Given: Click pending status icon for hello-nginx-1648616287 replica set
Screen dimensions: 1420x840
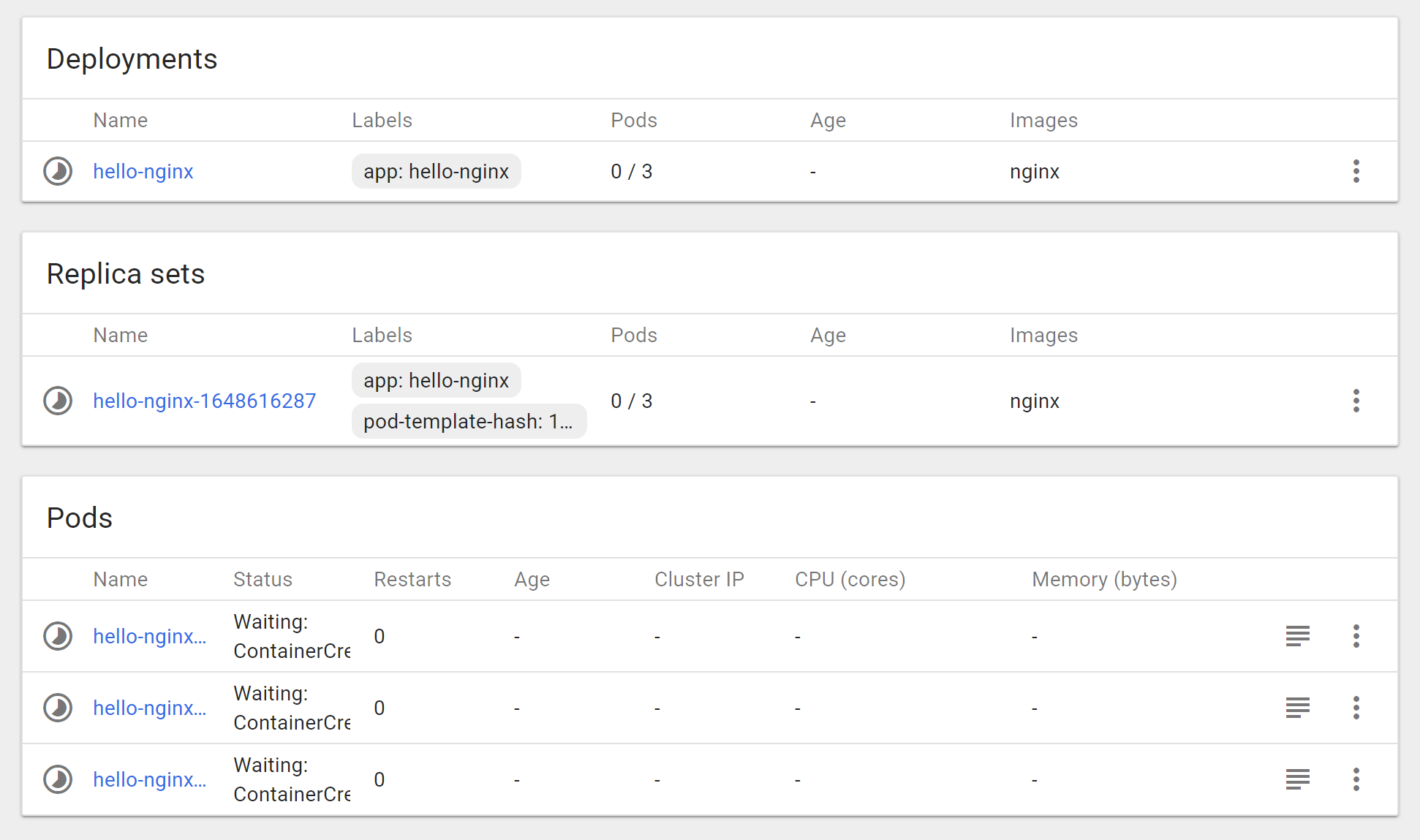Looking at the screenshot, I should tap(58, 401).
